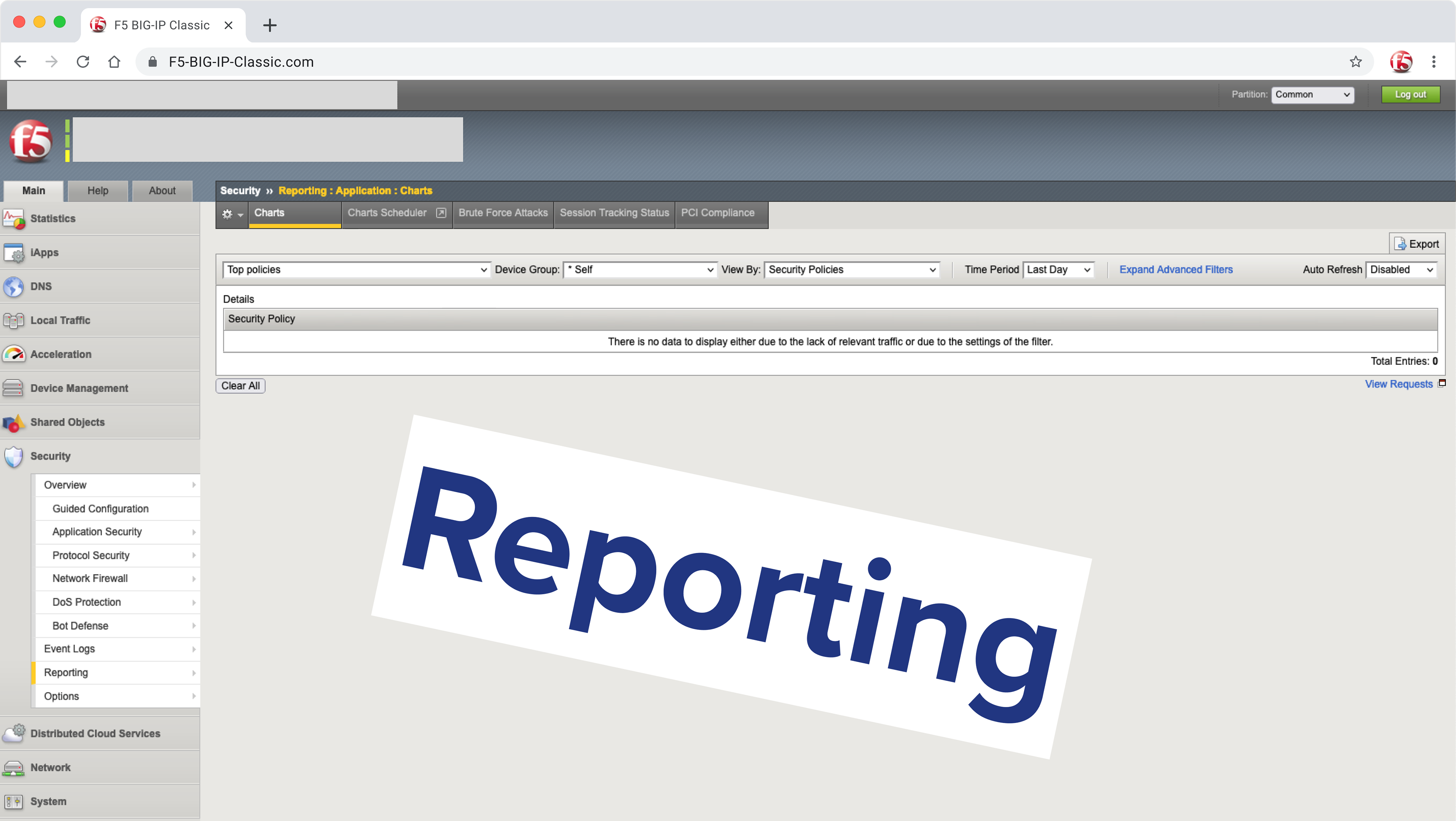Bookmark page with star icon
Screen dimensions: 1456x821
point(1356,62)
